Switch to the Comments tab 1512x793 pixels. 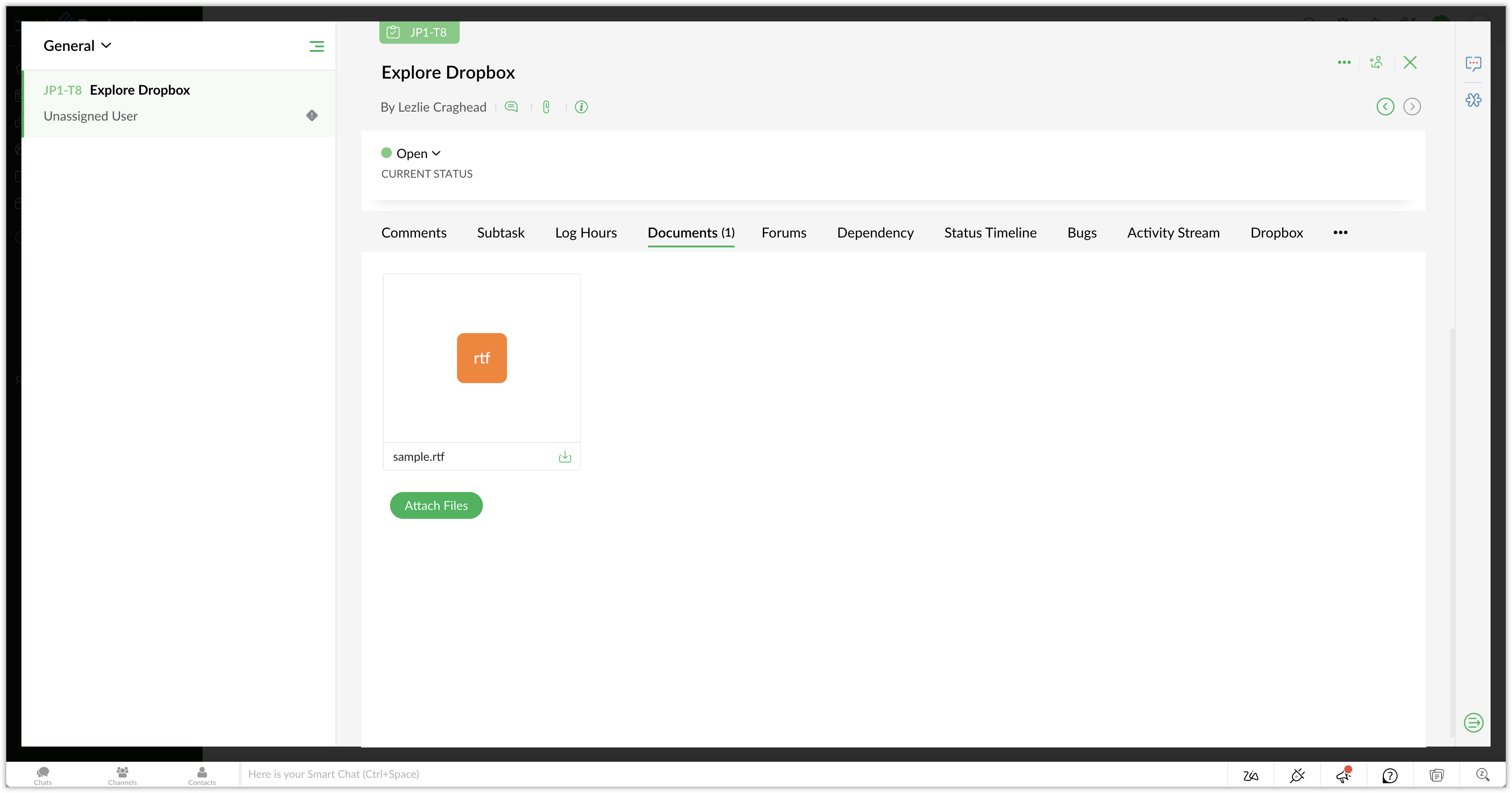pos(414,233)
